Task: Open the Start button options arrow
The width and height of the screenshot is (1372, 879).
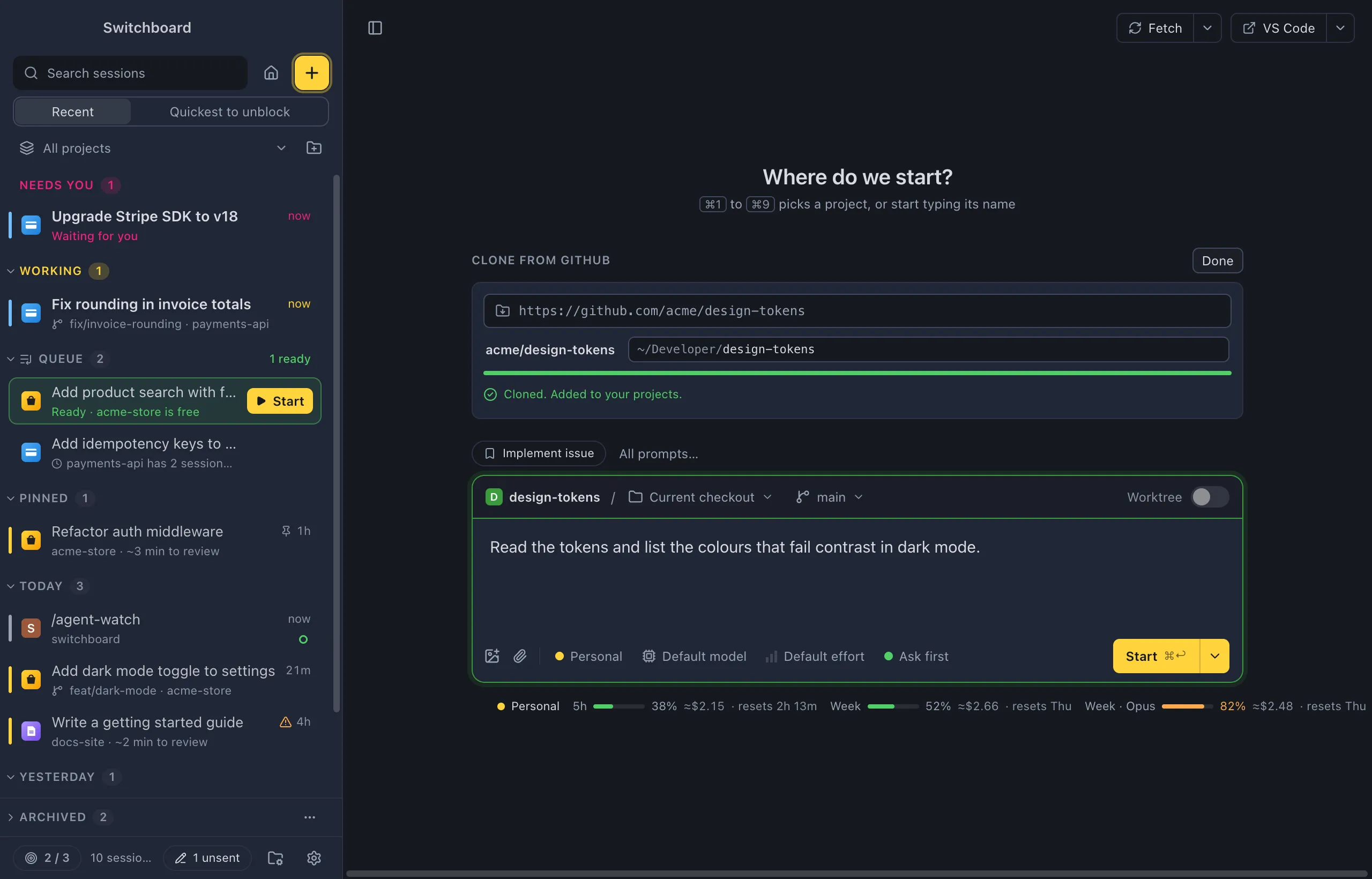Action: [x=1214, y=656]
